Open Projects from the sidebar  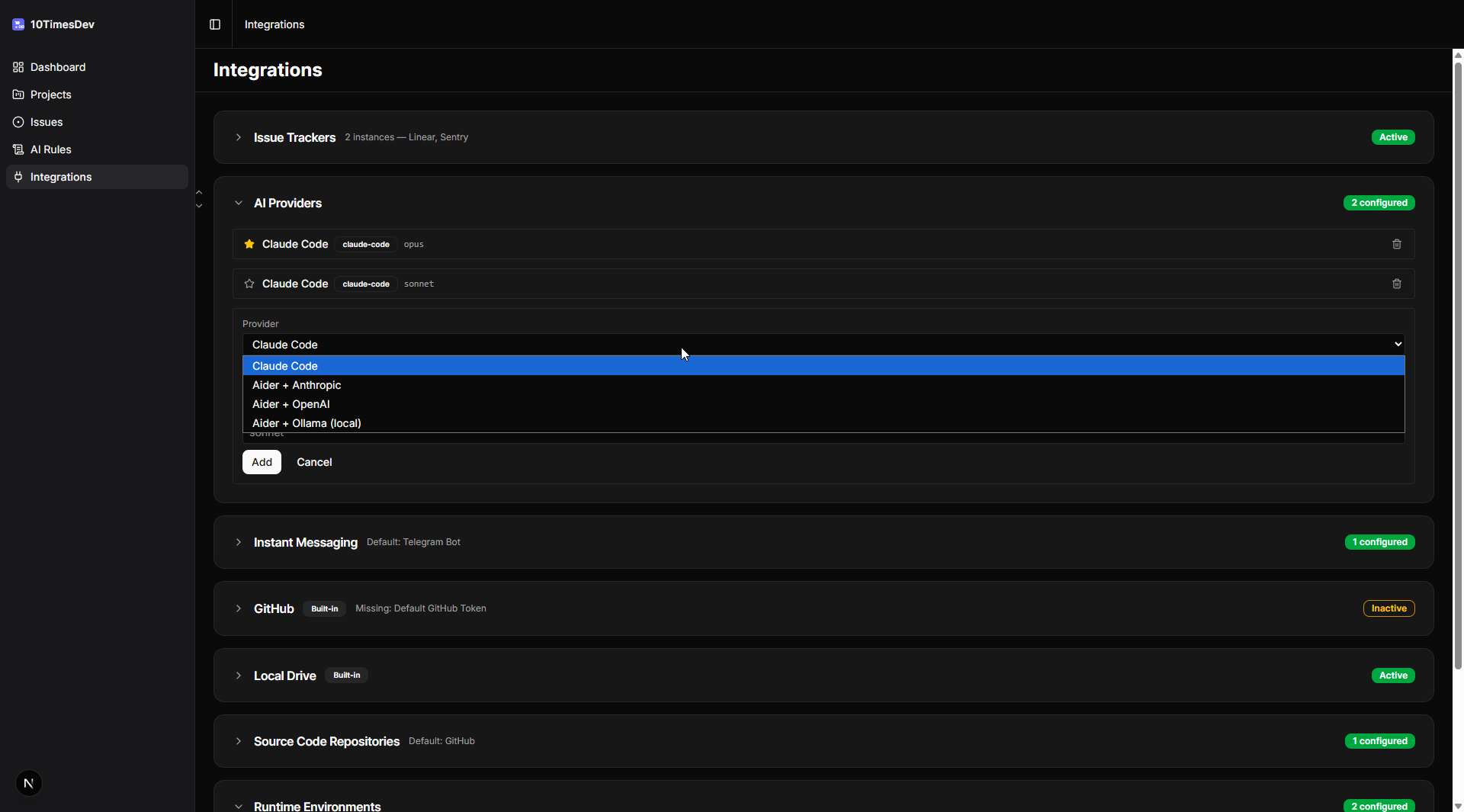coord(50,95)
